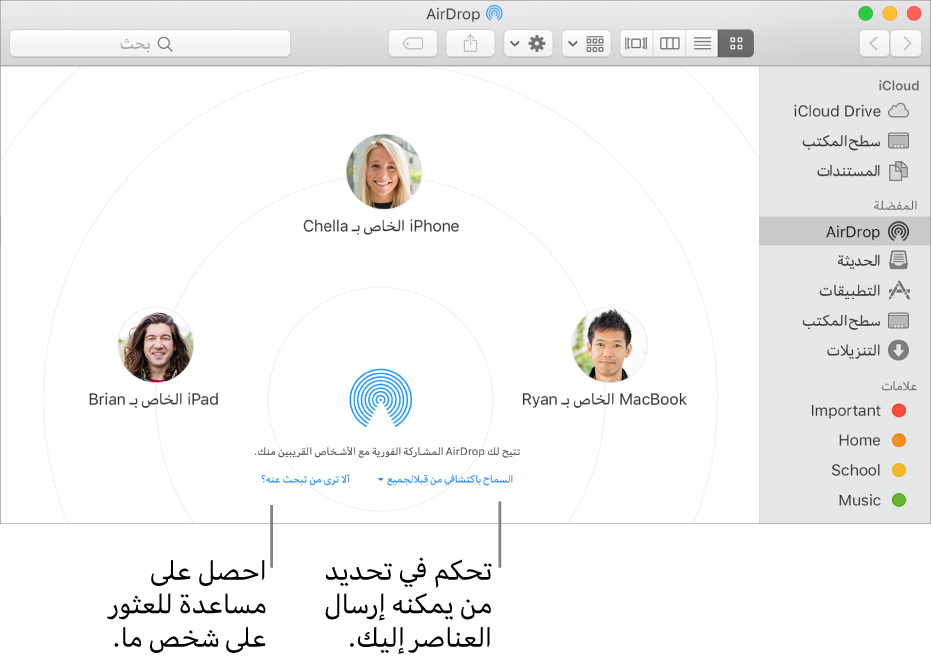The height and width of the screenshot is (657, 931).
Task: Select the School tag
Action: (x=844, y=470)
